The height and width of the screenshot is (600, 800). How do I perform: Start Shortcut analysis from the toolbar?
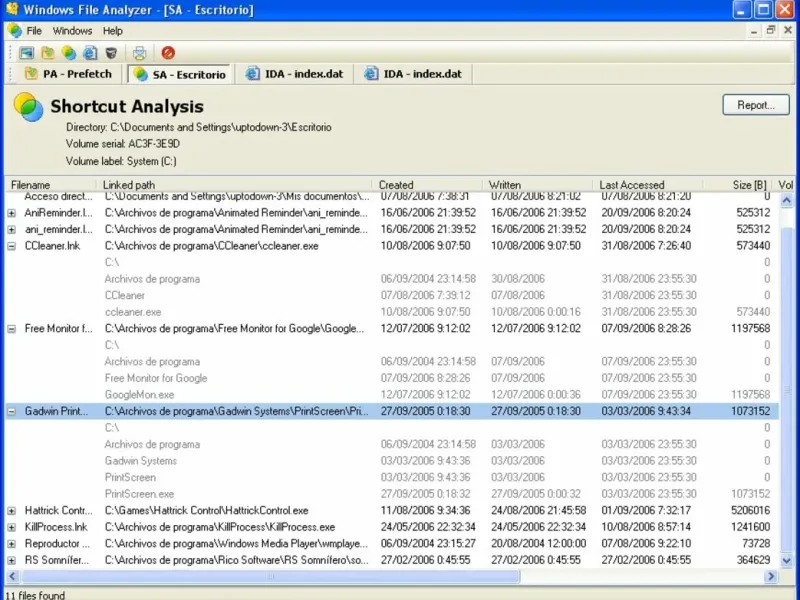[68, 53]
